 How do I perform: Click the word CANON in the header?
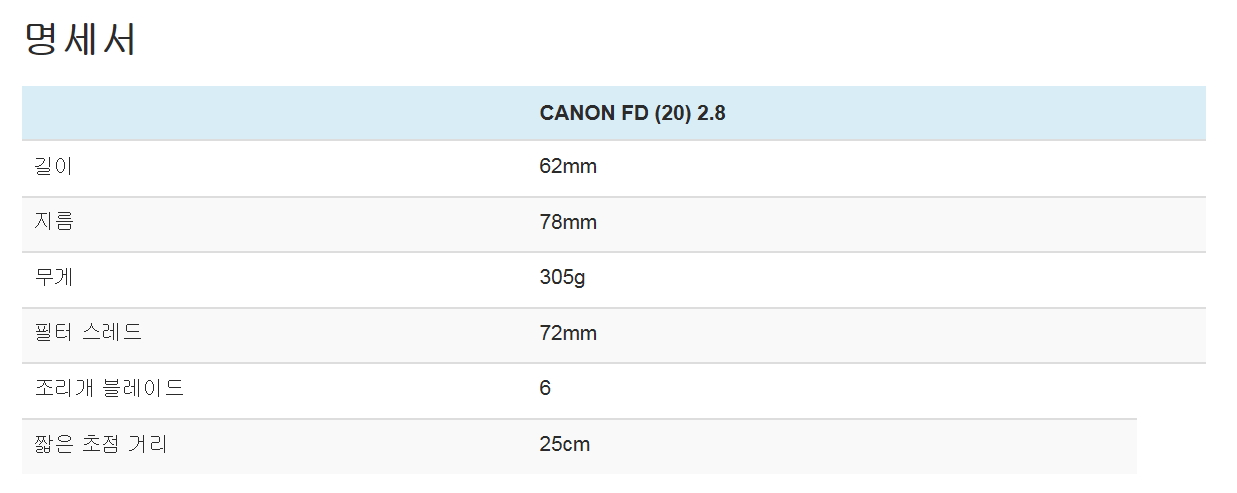573,113
